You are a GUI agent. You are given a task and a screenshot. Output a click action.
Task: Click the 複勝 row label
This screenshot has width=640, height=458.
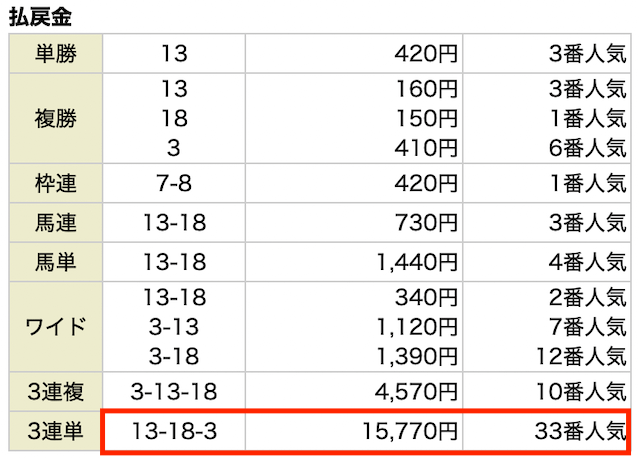tap(56, 118)
